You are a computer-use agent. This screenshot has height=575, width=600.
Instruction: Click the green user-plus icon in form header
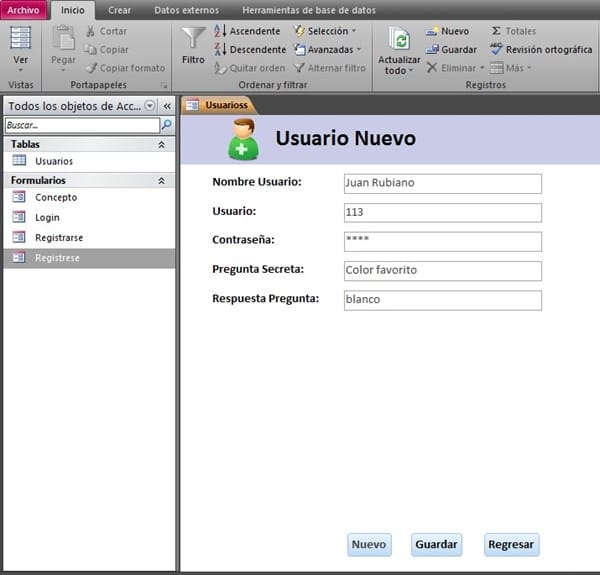point(244,139)
